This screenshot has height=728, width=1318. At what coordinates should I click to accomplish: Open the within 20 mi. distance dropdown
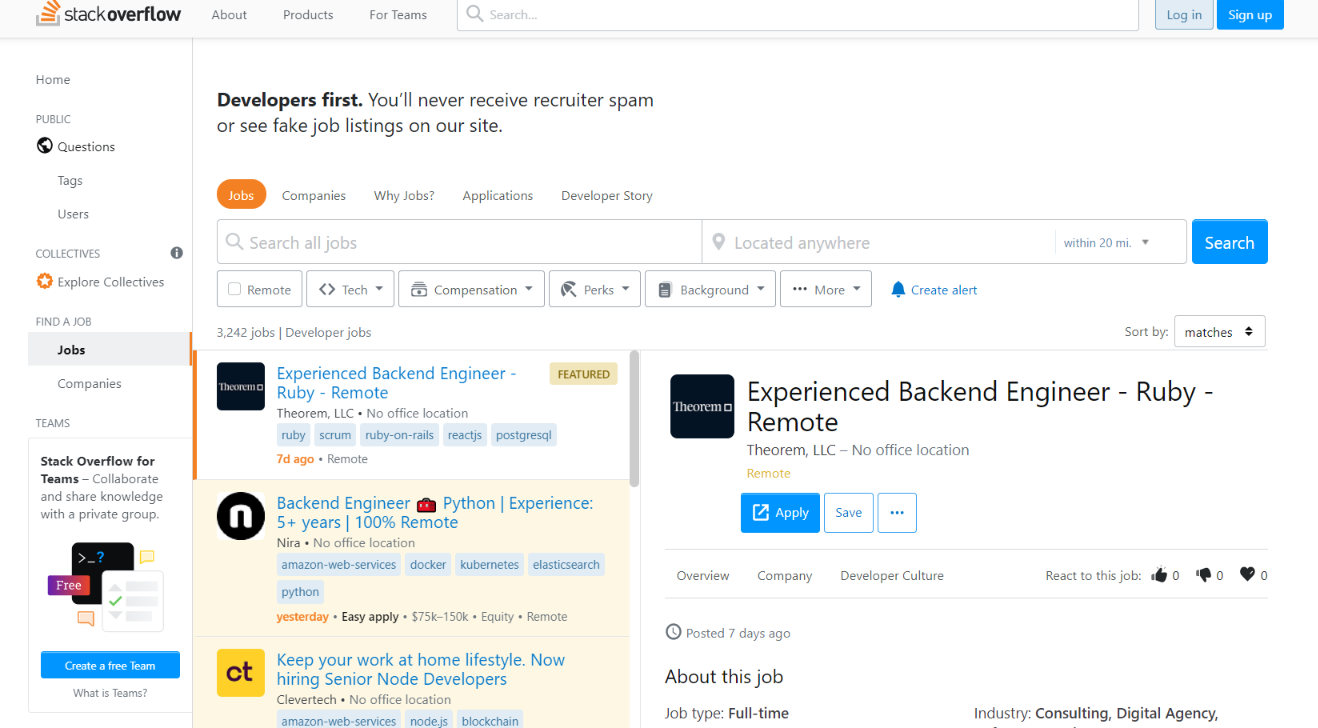click(1106, 242)
